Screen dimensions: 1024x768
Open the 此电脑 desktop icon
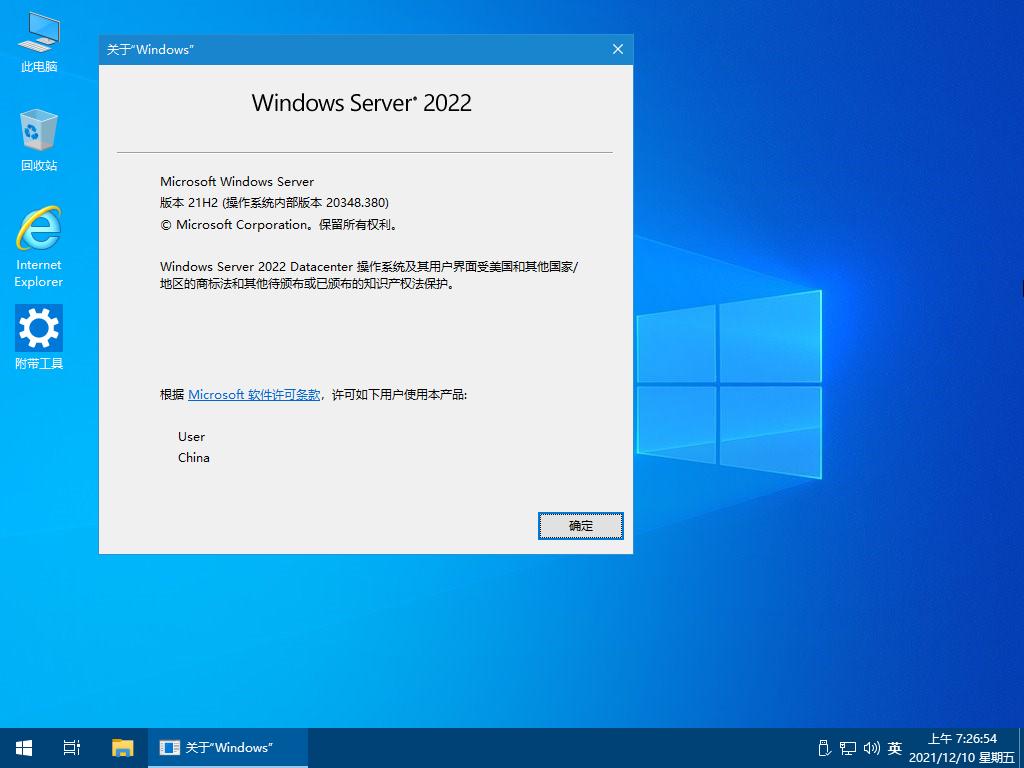(39, 43)
